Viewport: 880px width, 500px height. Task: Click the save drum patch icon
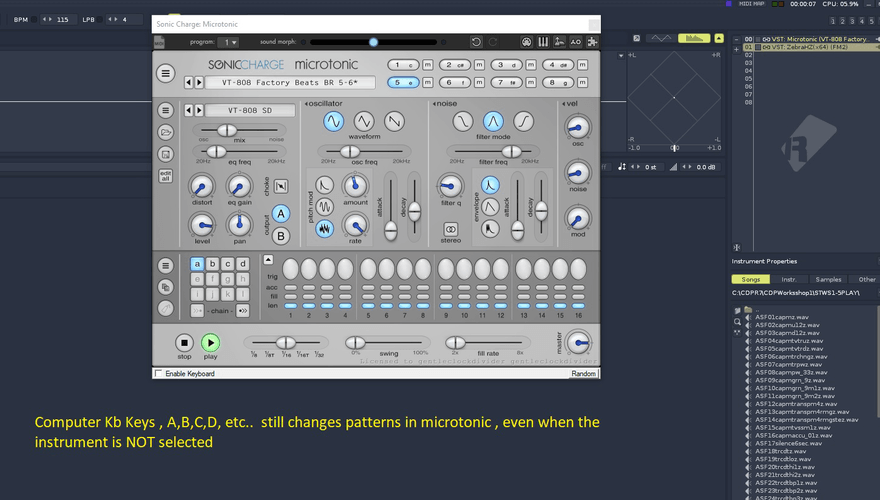click(x=166, y=154)
